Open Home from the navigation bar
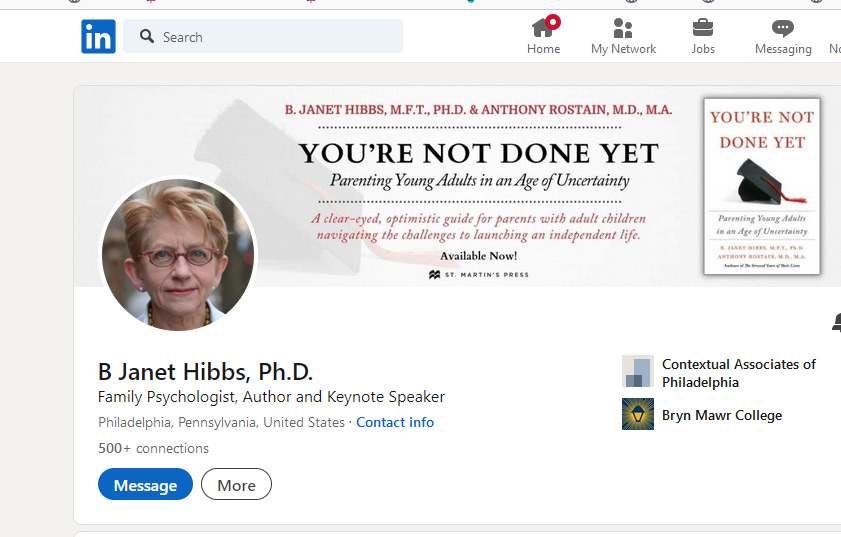The width and height of the screenshot is (841, 537). pos(543,36)
